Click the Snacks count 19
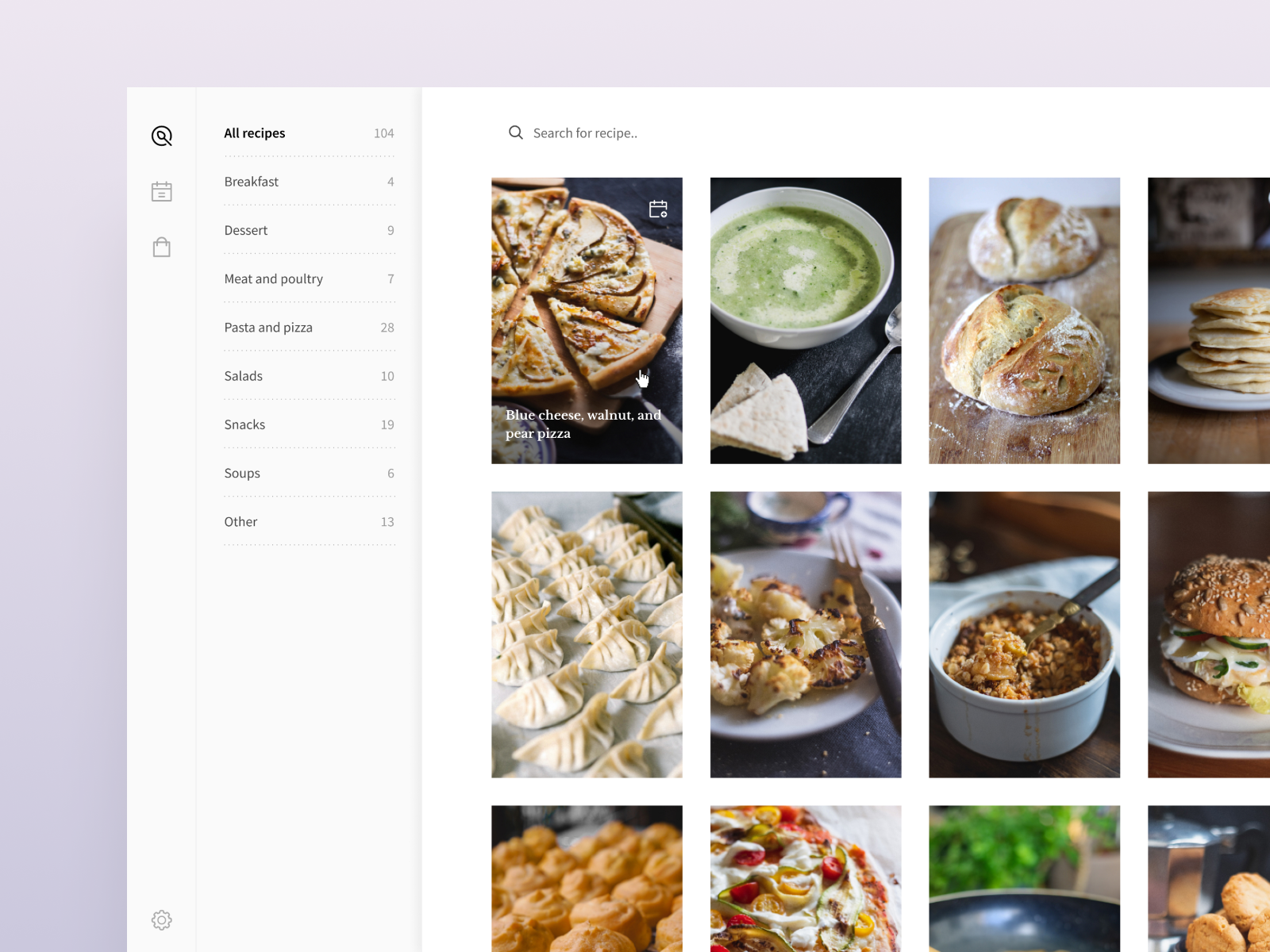 387,424
